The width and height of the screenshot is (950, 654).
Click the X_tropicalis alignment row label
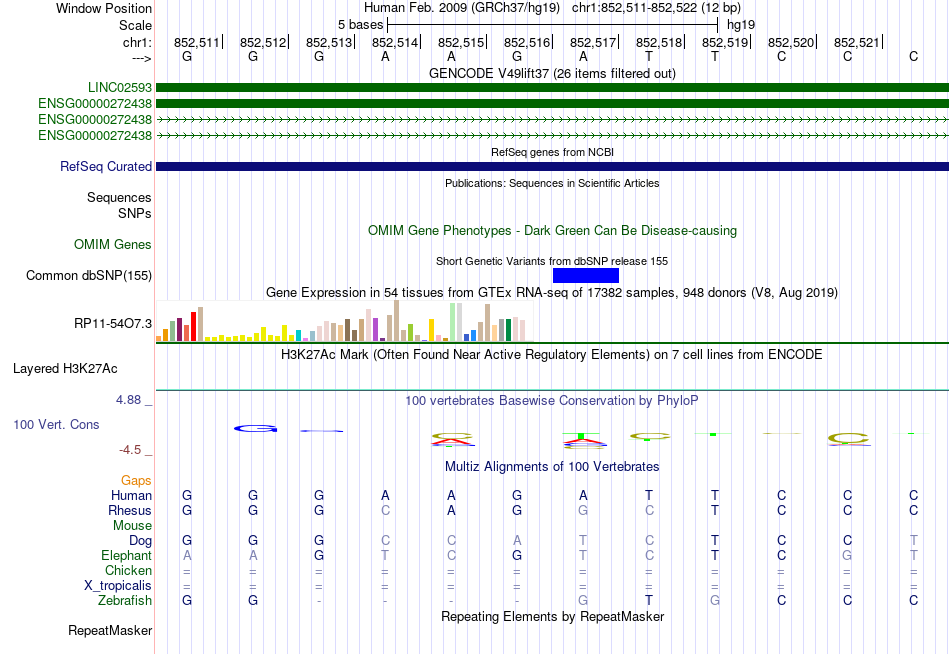tap(118, 586)
